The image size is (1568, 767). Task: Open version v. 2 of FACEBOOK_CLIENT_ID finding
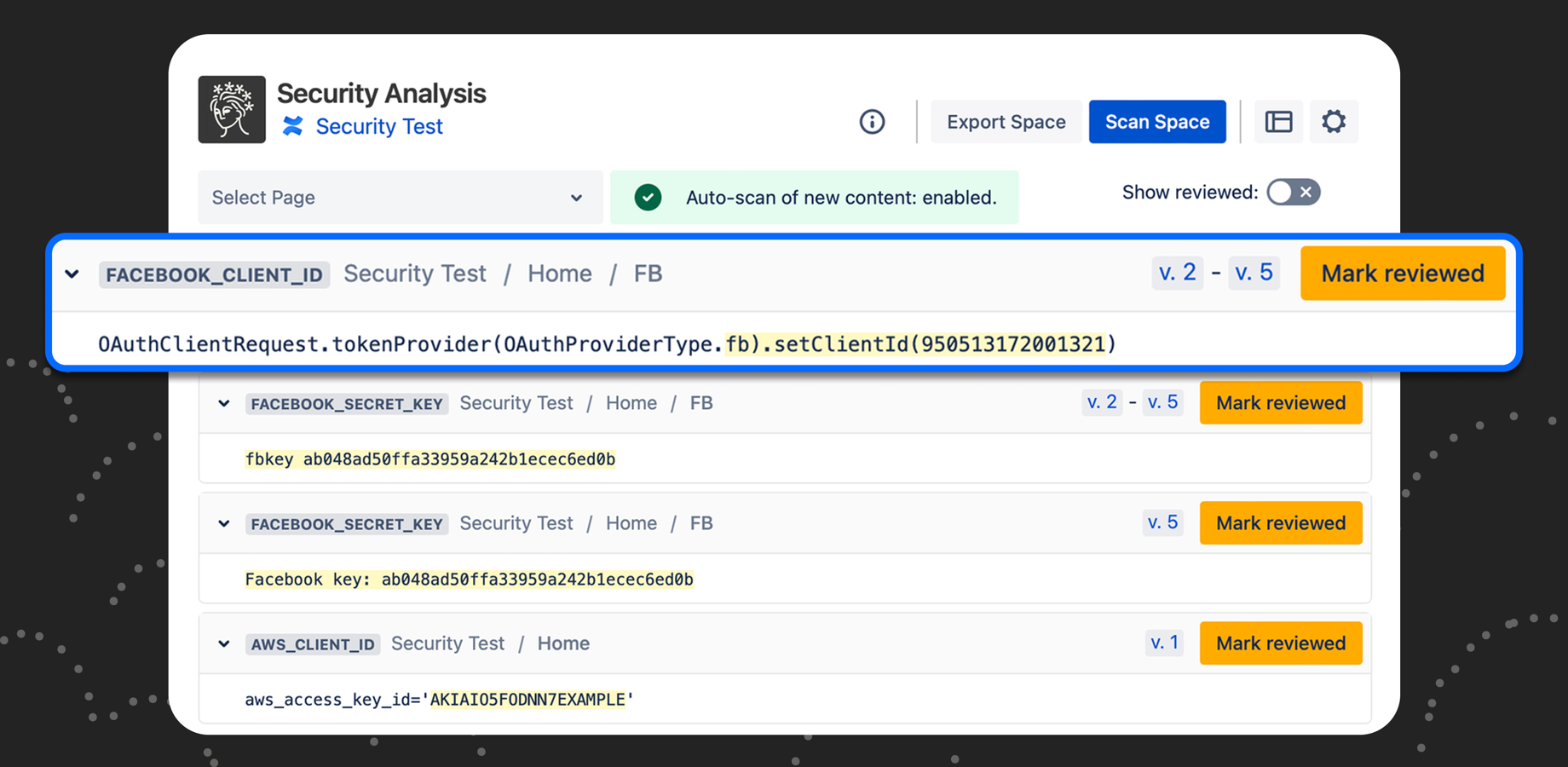tap(1177, 273)
